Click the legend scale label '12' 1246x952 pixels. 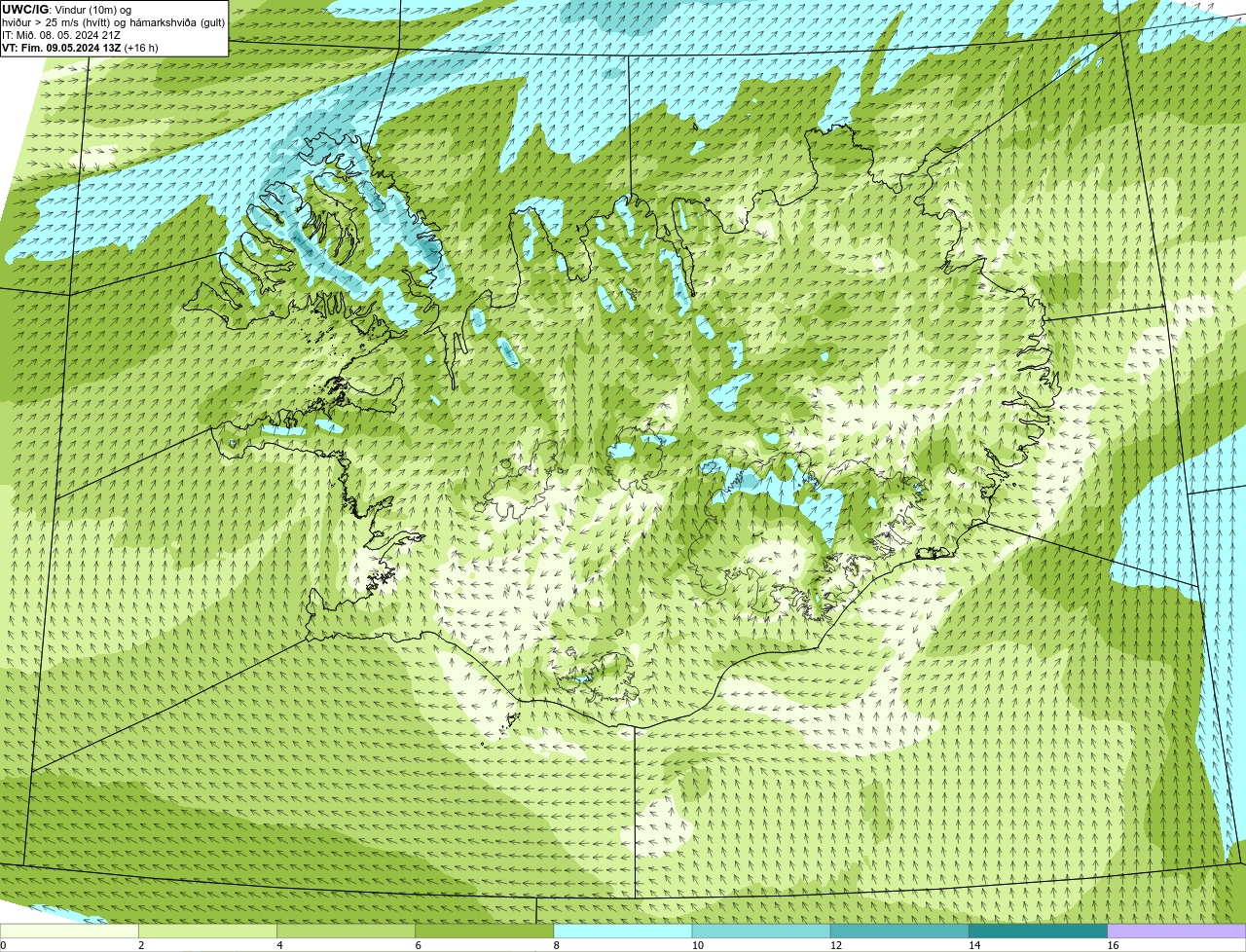pyautogui.click(x=836, y=945)
